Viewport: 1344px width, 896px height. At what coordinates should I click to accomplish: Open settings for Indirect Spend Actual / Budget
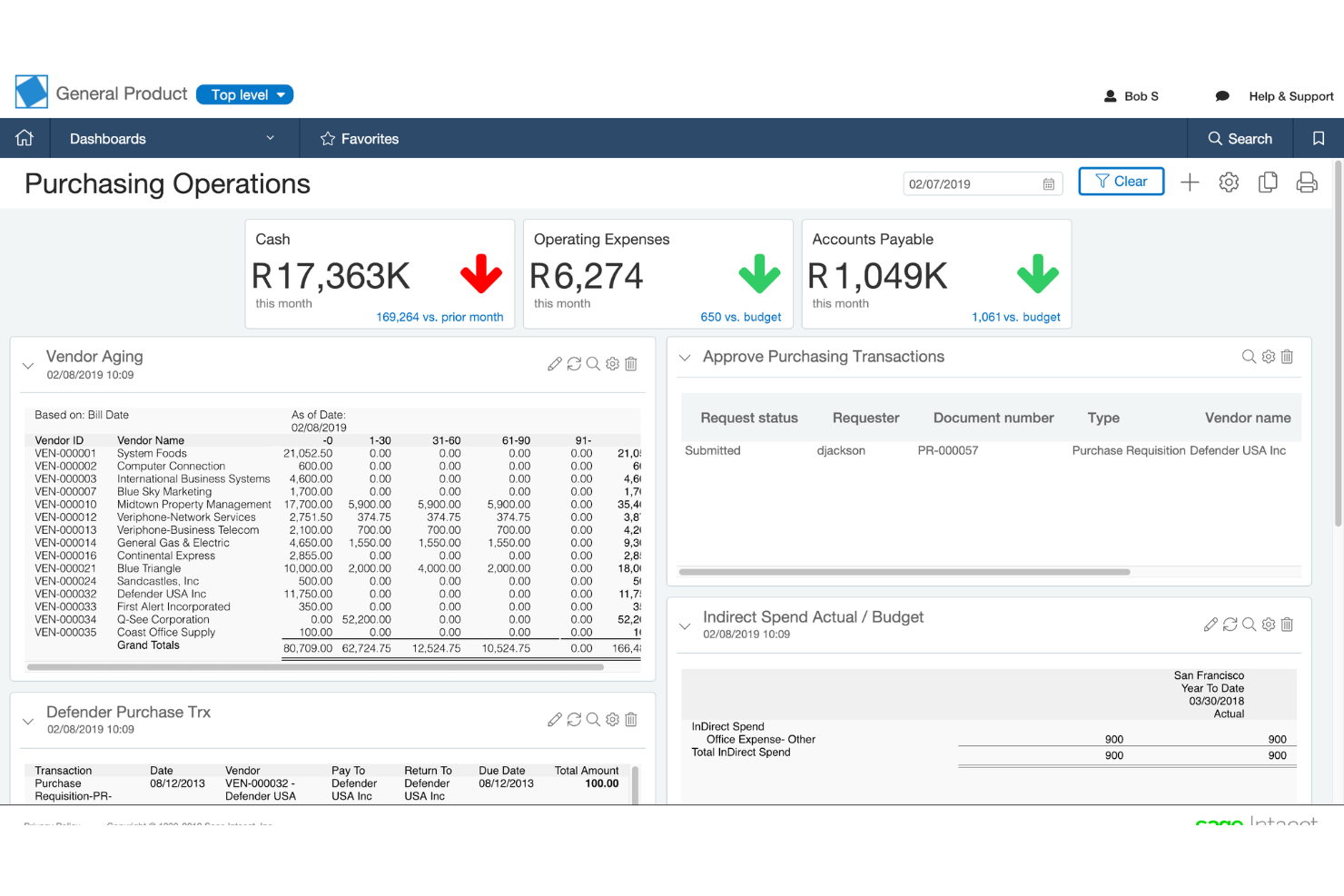click(x=1268, y=625)
